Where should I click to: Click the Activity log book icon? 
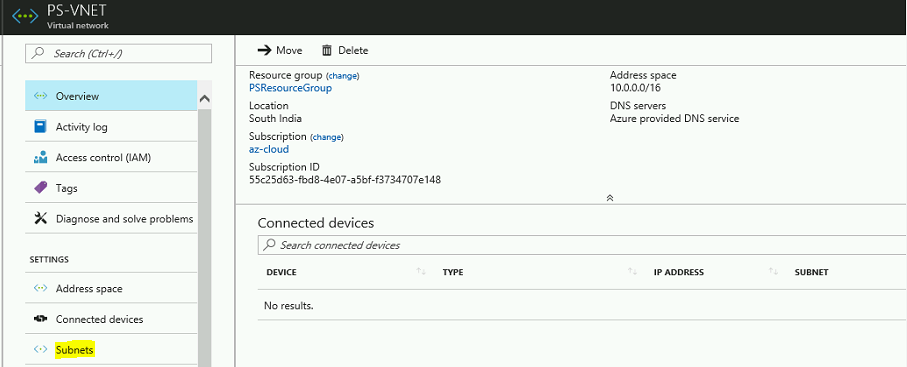(40, 127)
